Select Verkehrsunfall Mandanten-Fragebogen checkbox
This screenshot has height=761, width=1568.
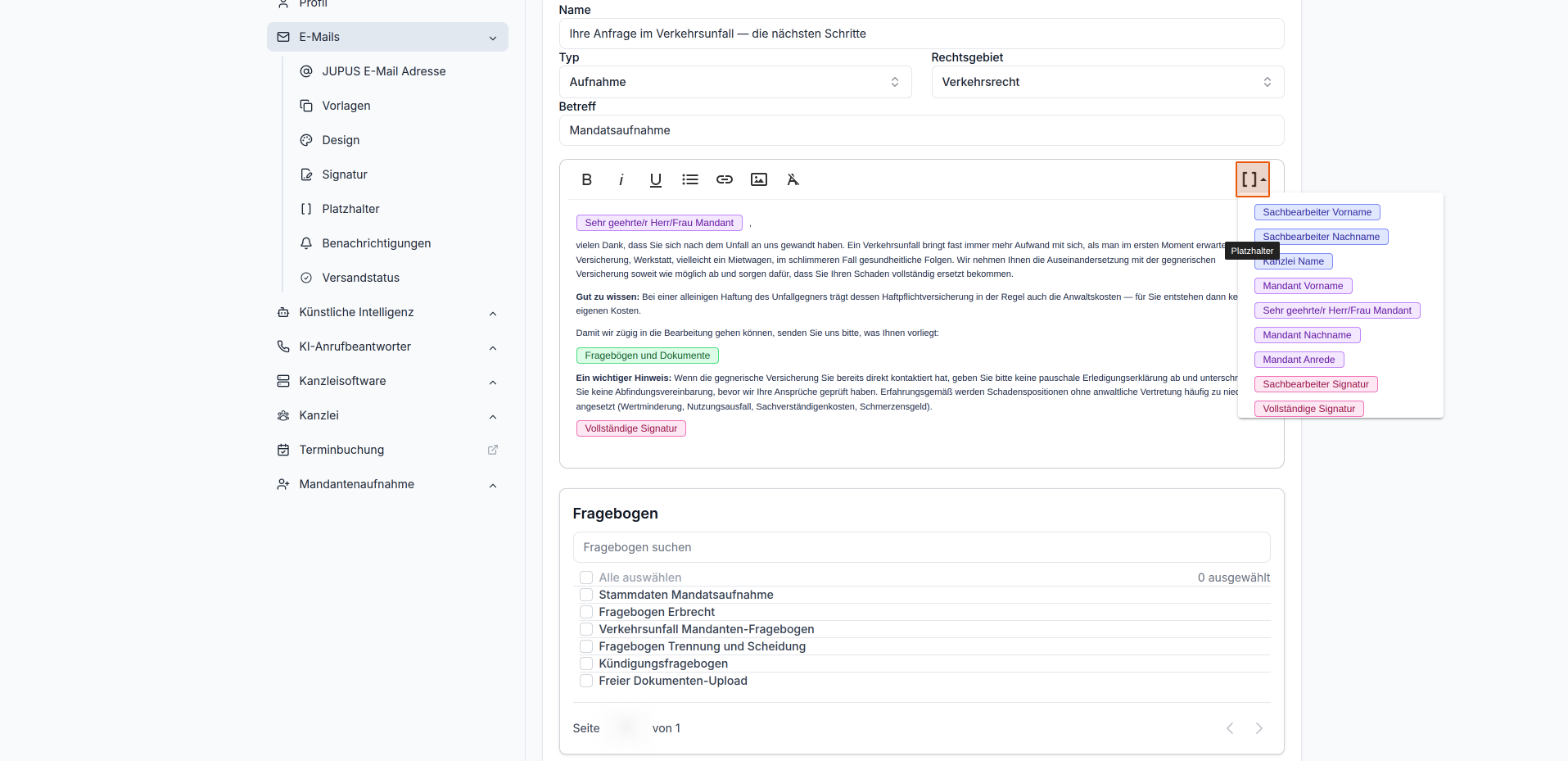[x=586, y=629]
